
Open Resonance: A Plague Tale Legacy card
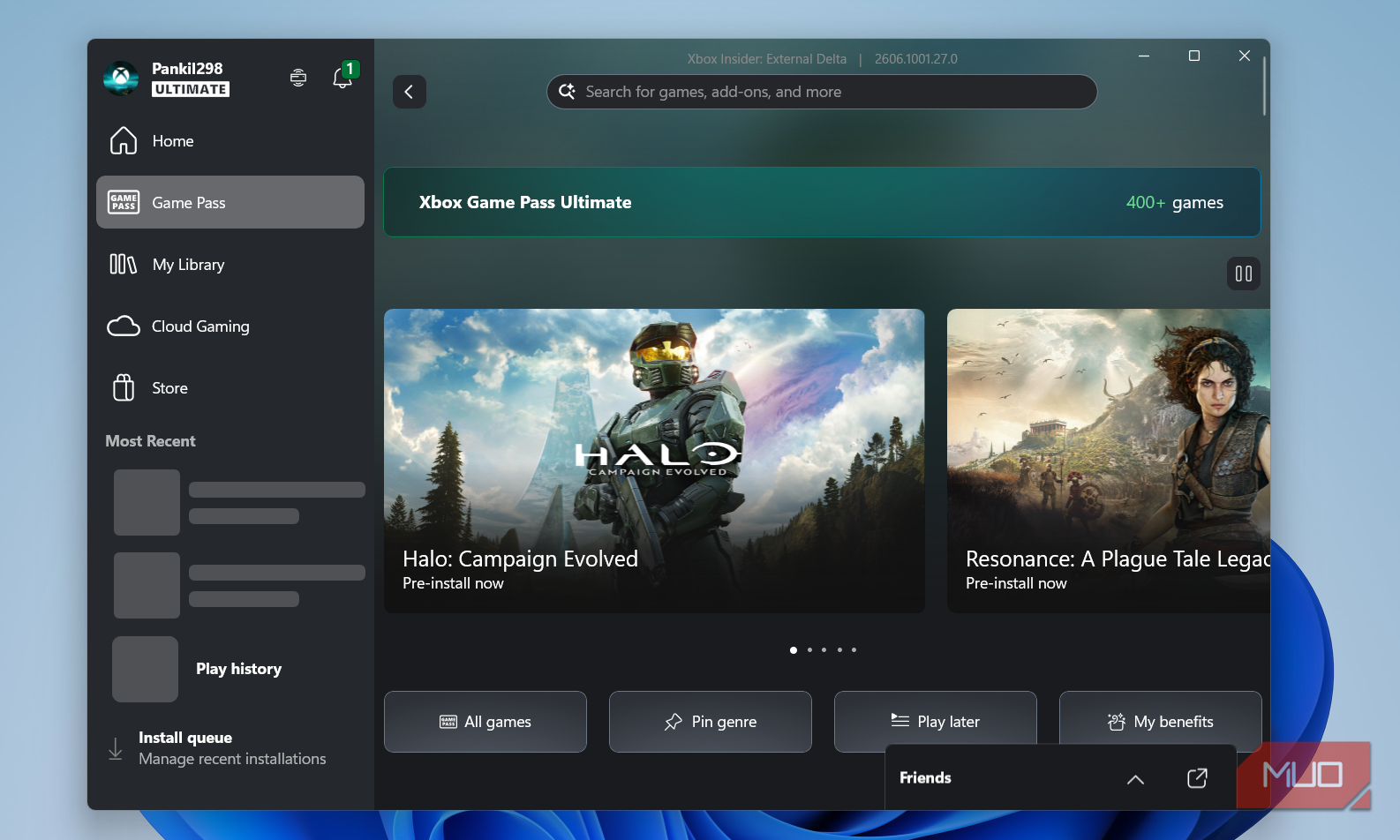pos(1109,461)
